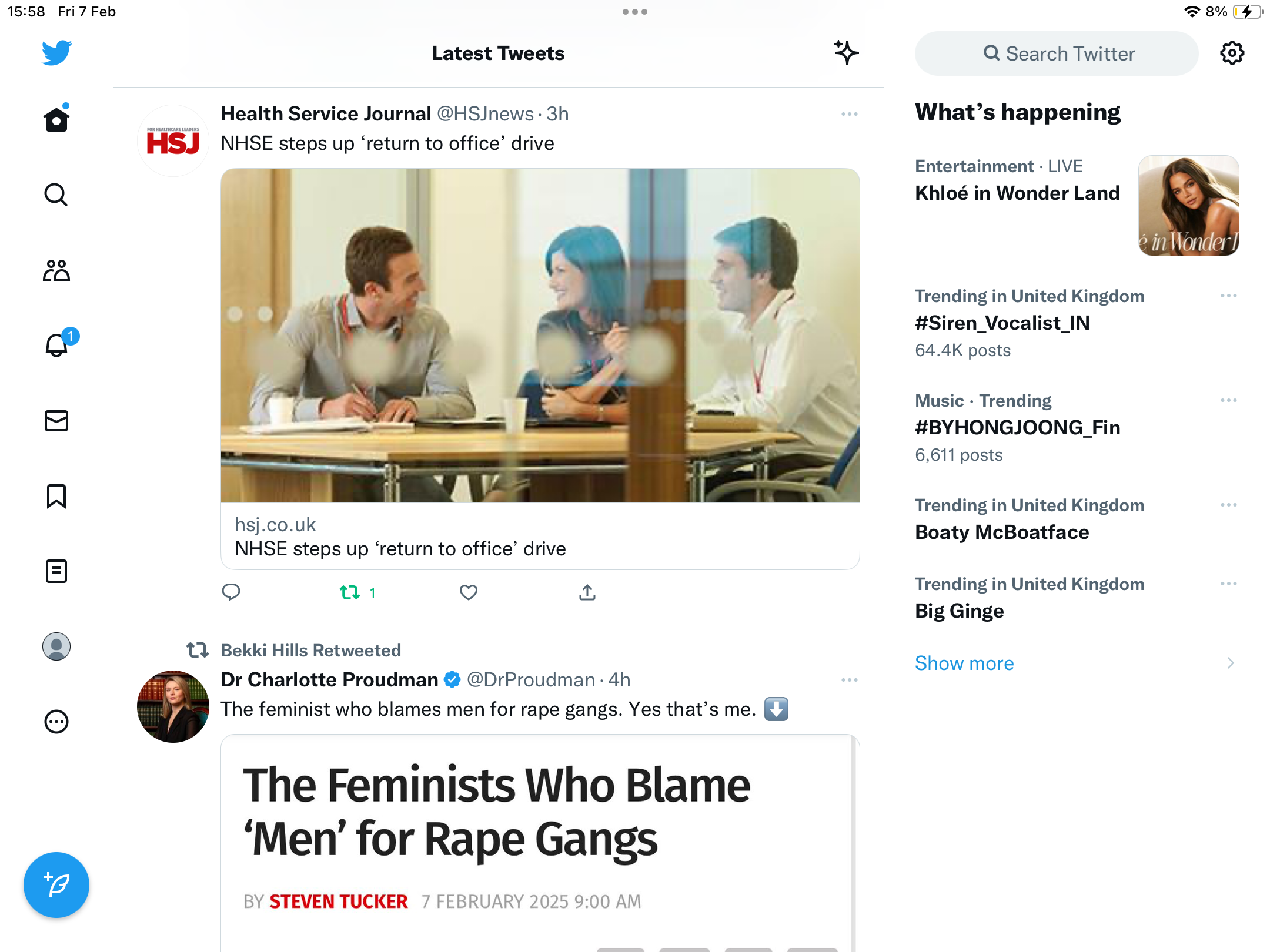The image size is (1270, 952).
Task: Open the hsj.co.uk article image
Action: pyautogui.click(x=540, y=336)
